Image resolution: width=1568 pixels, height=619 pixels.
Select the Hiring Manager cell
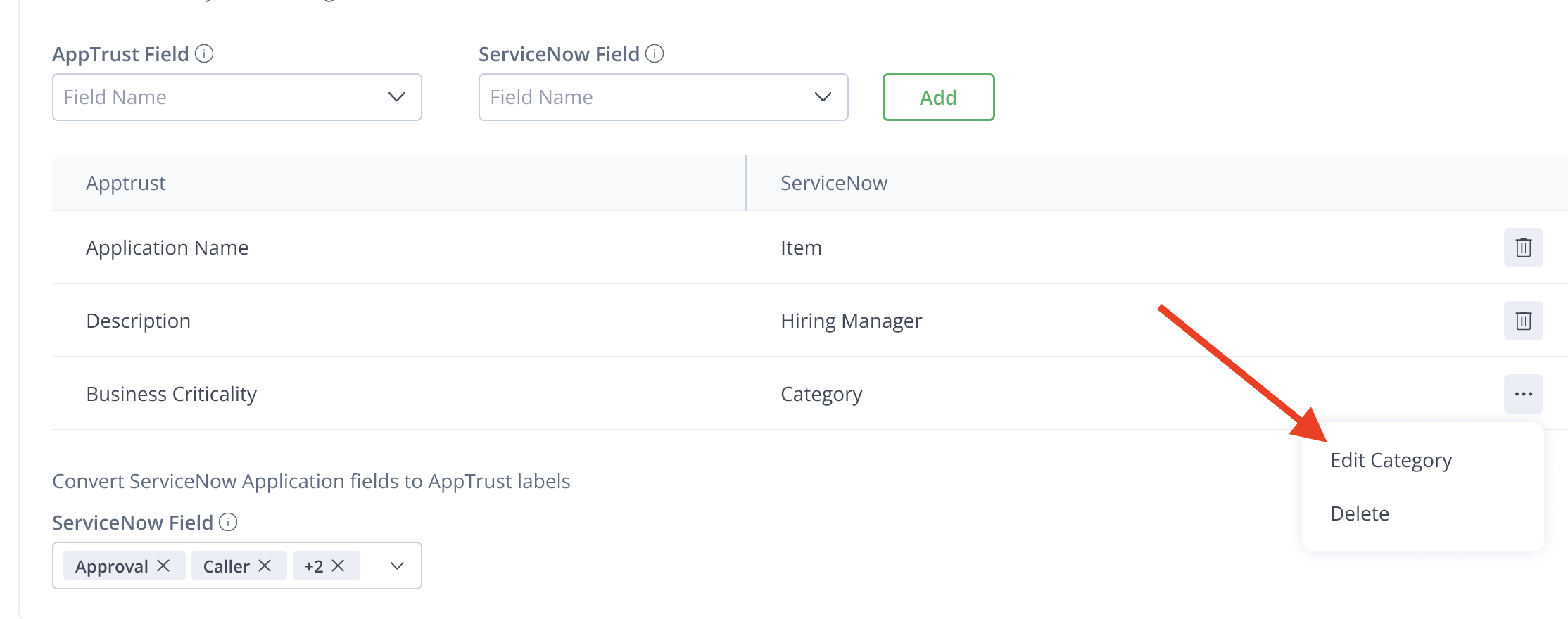pyautogui.click(x=851, y=321)
